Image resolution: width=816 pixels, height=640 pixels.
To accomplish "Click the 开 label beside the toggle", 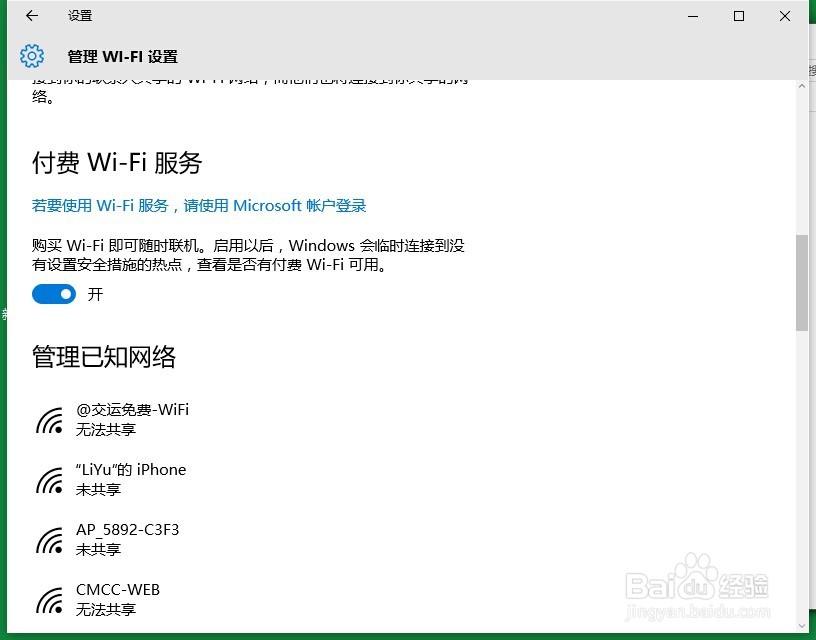I will [96, 294].
